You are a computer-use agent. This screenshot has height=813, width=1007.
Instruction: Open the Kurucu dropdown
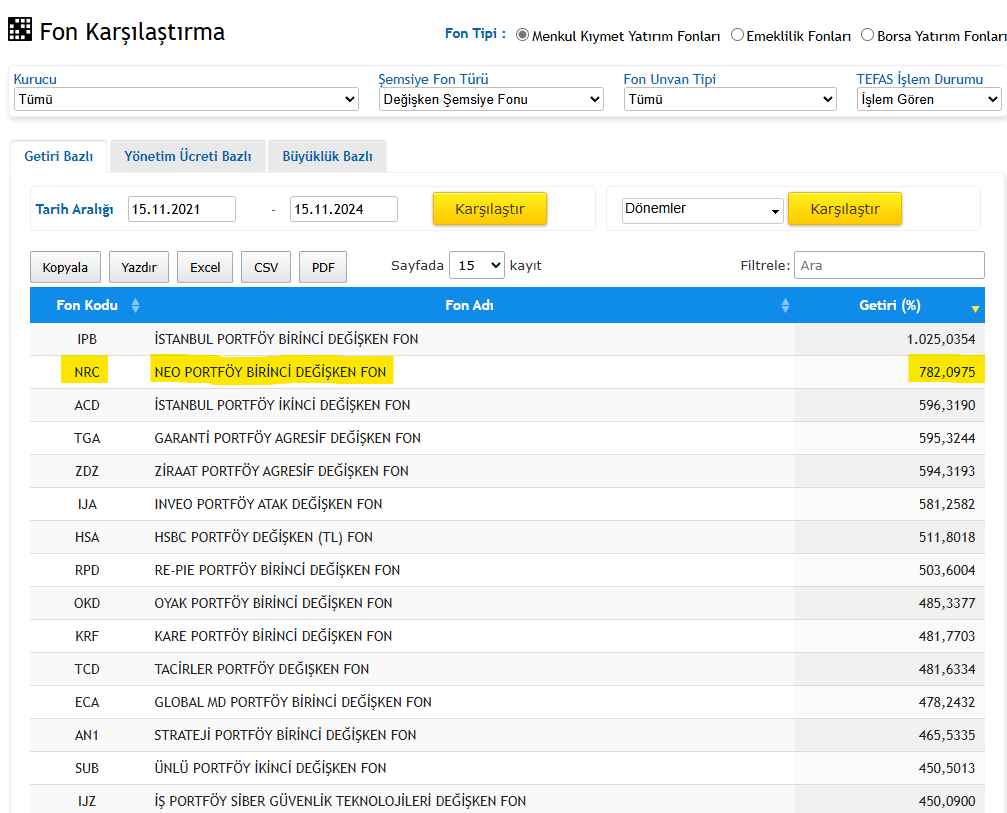coord(186,100)
